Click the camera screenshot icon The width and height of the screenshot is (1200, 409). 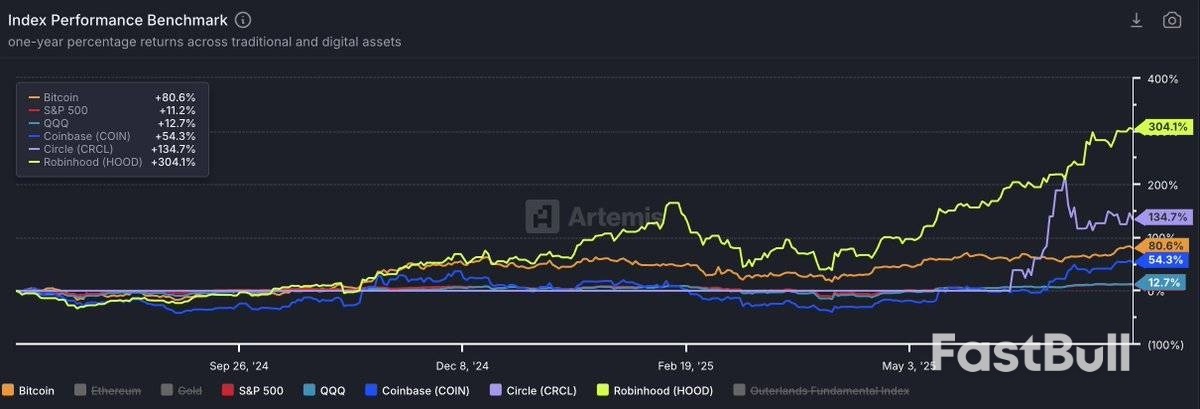(1172, 20)
